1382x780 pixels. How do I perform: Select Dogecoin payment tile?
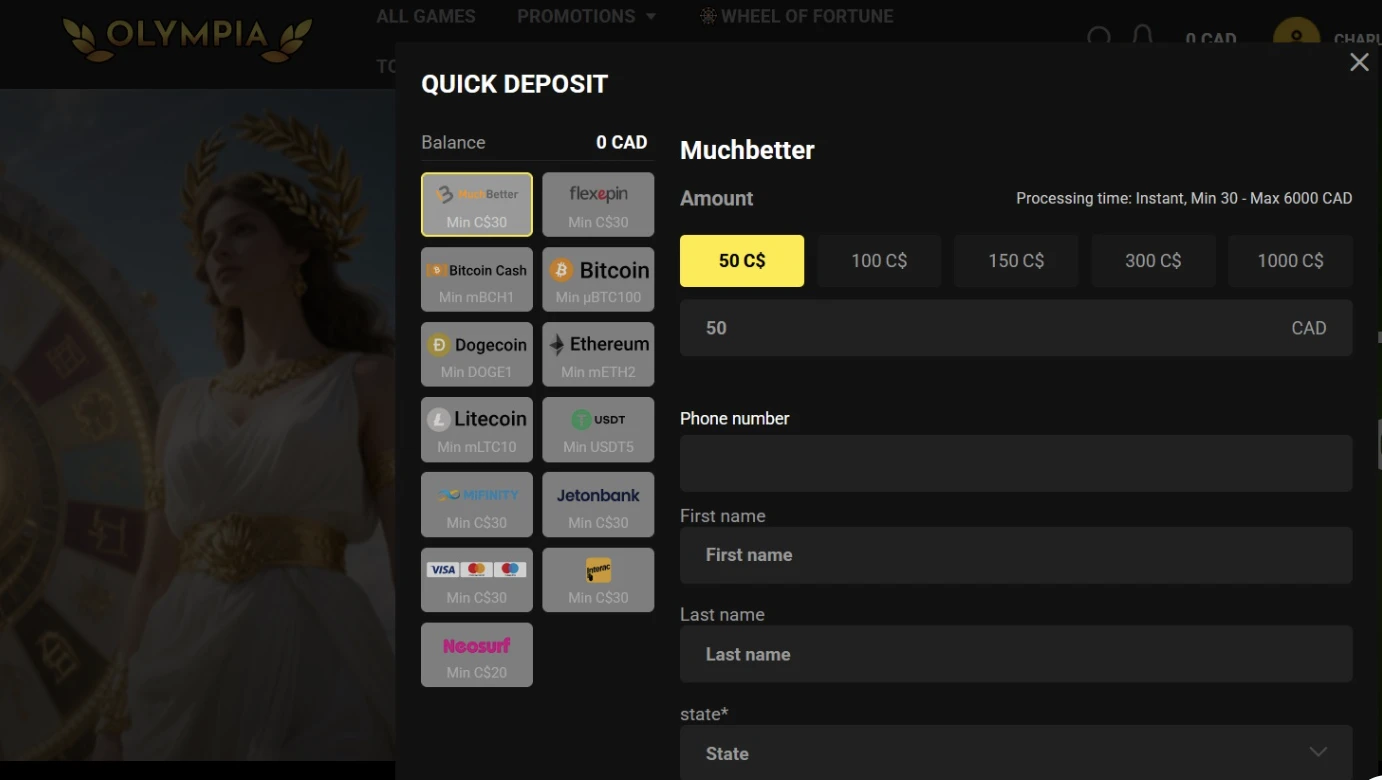[x=477, y=355]
